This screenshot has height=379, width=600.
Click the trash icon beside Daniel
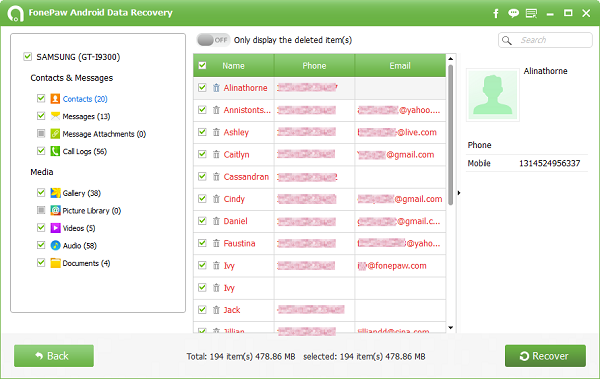click(216, 221)
